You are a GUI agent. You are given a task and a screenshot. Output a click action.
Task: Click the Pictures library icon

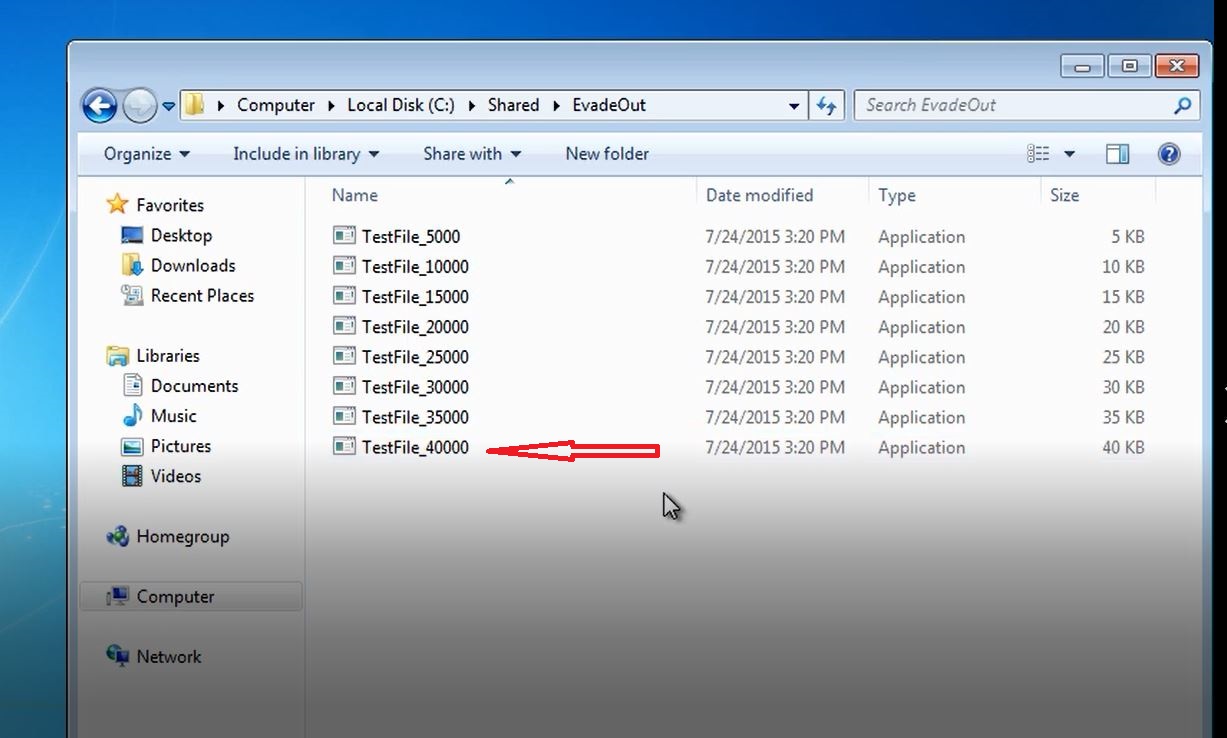pos(132,446)
